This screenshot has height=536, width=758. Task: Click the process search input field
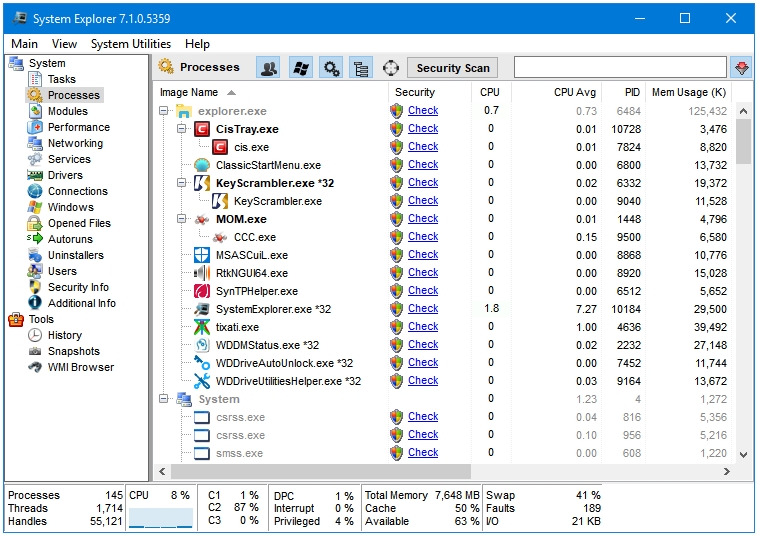(x=619, y=68)
